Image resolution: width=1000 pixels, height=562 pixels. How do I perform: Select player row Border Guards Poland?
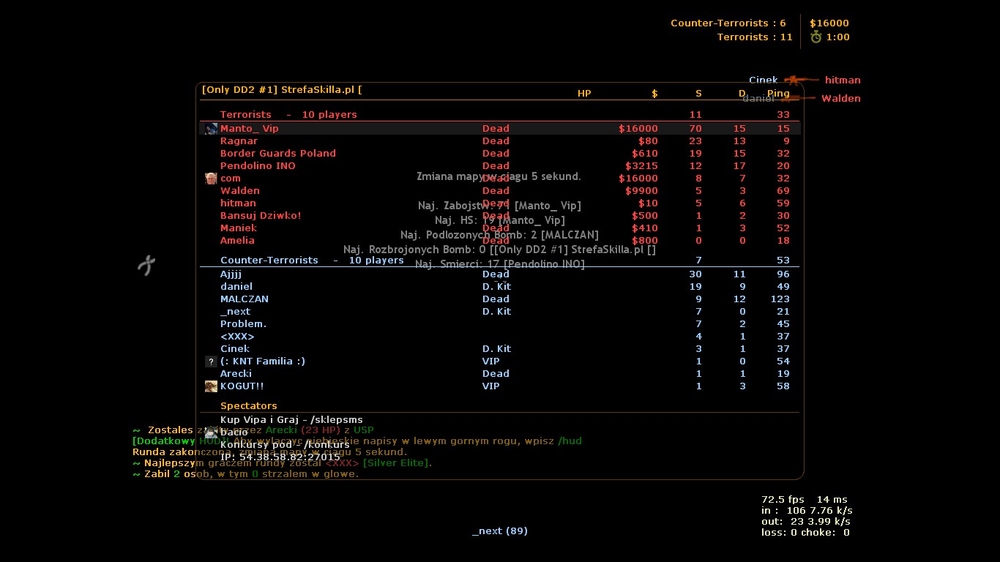(x=499, y=154)
